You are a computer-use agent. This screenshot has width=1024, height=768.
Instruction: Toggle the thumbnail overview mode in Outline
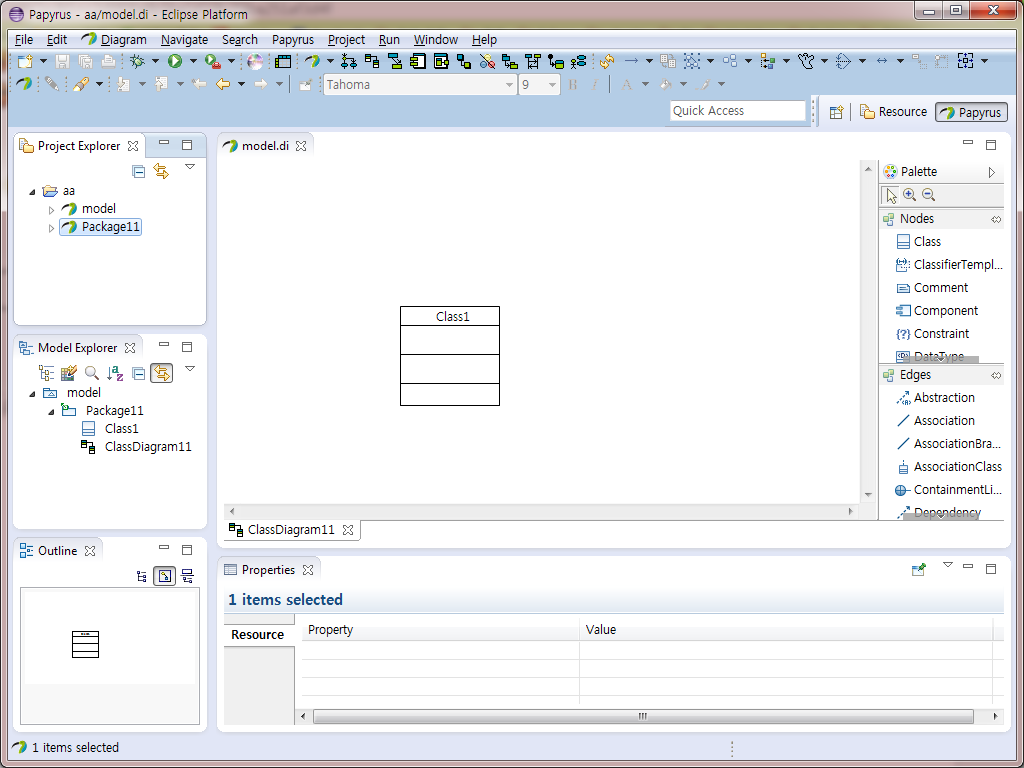[x=165, y=576]
